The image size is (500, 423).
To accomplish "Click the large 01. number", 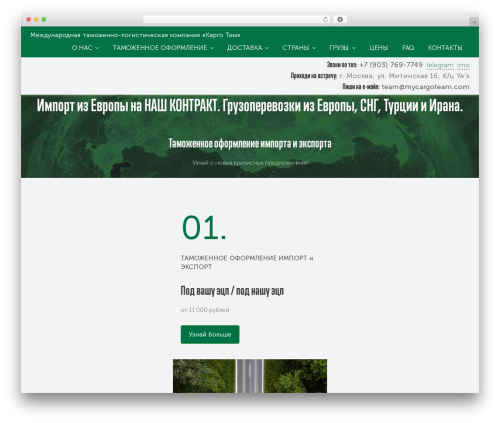I will click(204, 228).
